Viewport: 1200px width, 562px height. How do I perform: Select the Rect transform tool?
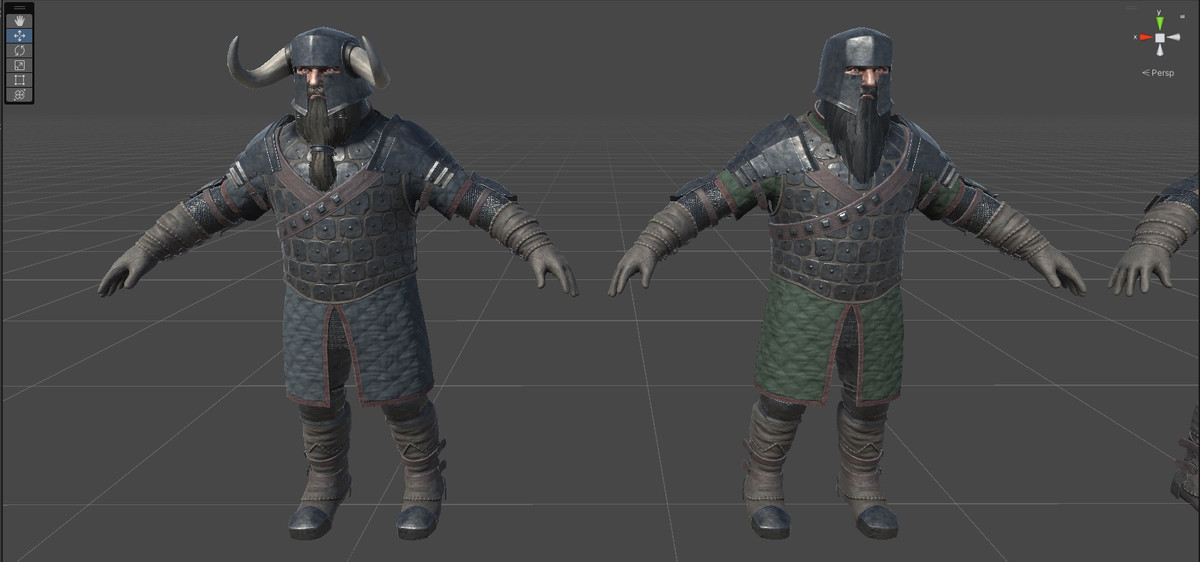19,80
